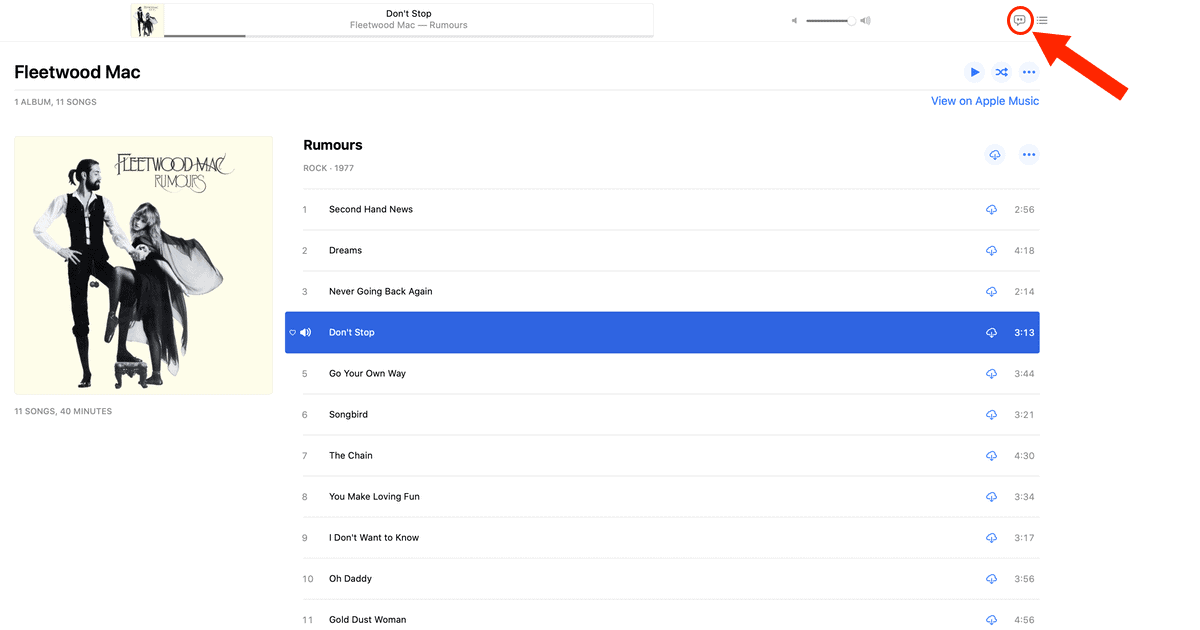Download Songbird from cloud
The height and width of the screenshot is (630, 1200).
click(991, 415)
